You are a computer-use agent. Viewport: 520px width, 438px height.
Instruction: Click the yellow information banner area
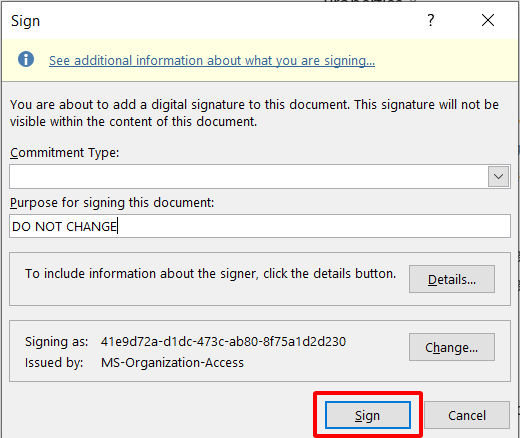pyautogui.click(x=260, y=60)
